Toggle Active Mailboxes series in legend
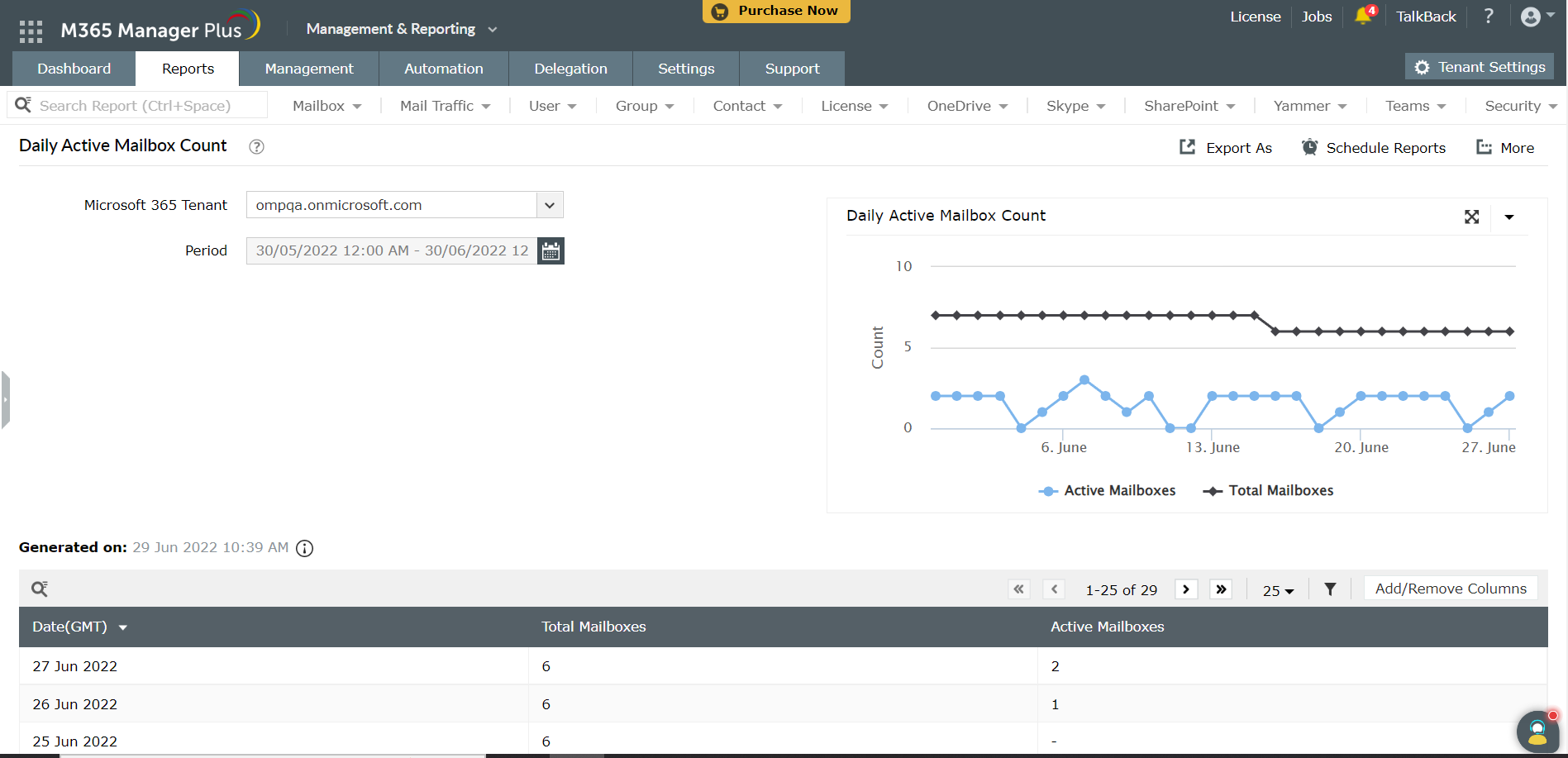The image size is (1568, 758). 1107,491
